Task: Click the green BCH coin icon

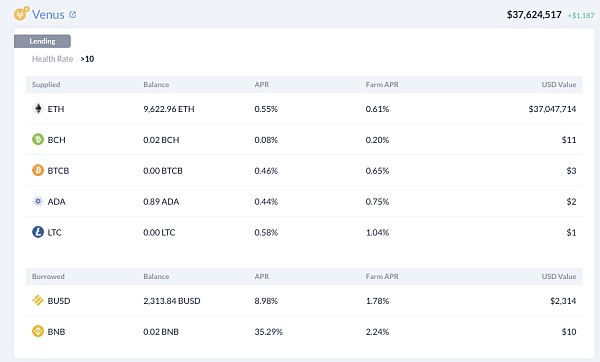Action: click(38, 139)
